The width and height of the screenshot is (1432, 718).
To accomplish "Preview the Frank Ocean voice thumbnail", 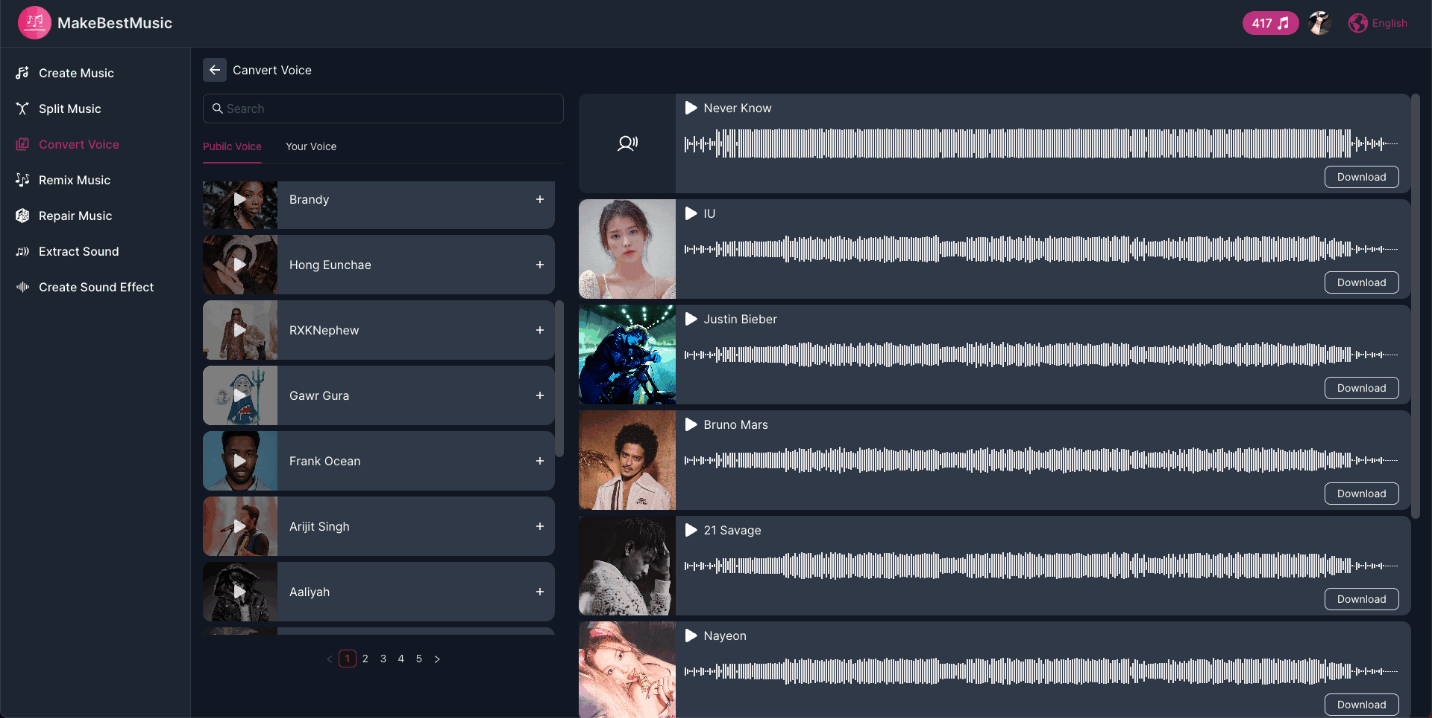I will [240, 461].
